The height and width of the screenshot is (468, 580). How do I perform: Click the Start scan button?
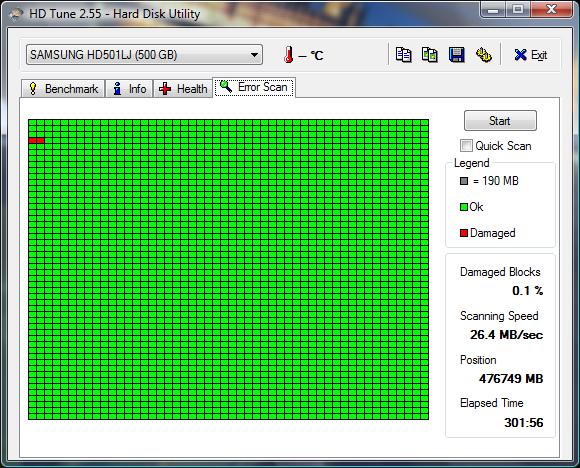click(500, 121)
